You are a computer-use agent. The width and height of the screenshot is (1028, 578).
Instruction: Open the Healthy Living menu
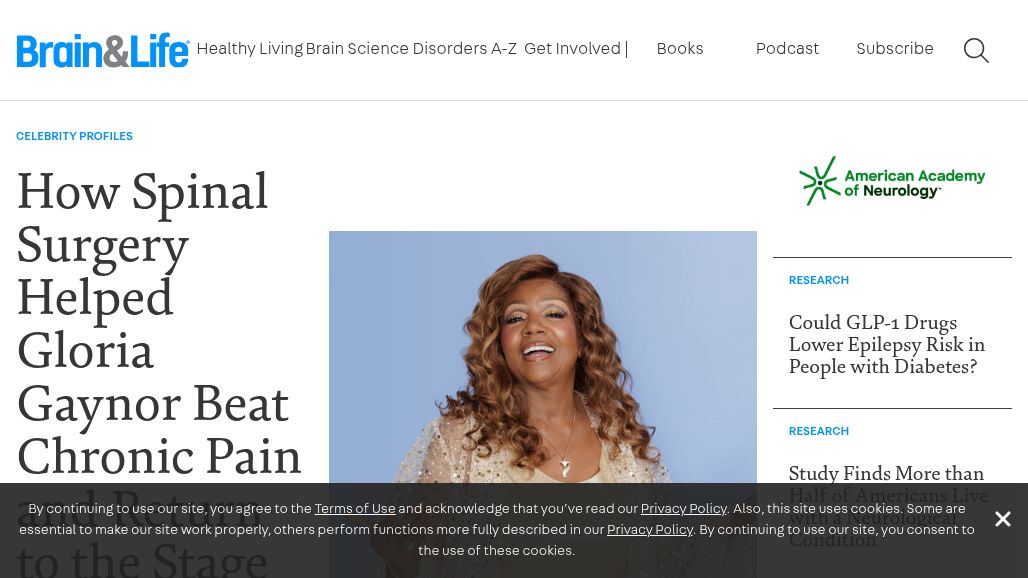(250, 48)
